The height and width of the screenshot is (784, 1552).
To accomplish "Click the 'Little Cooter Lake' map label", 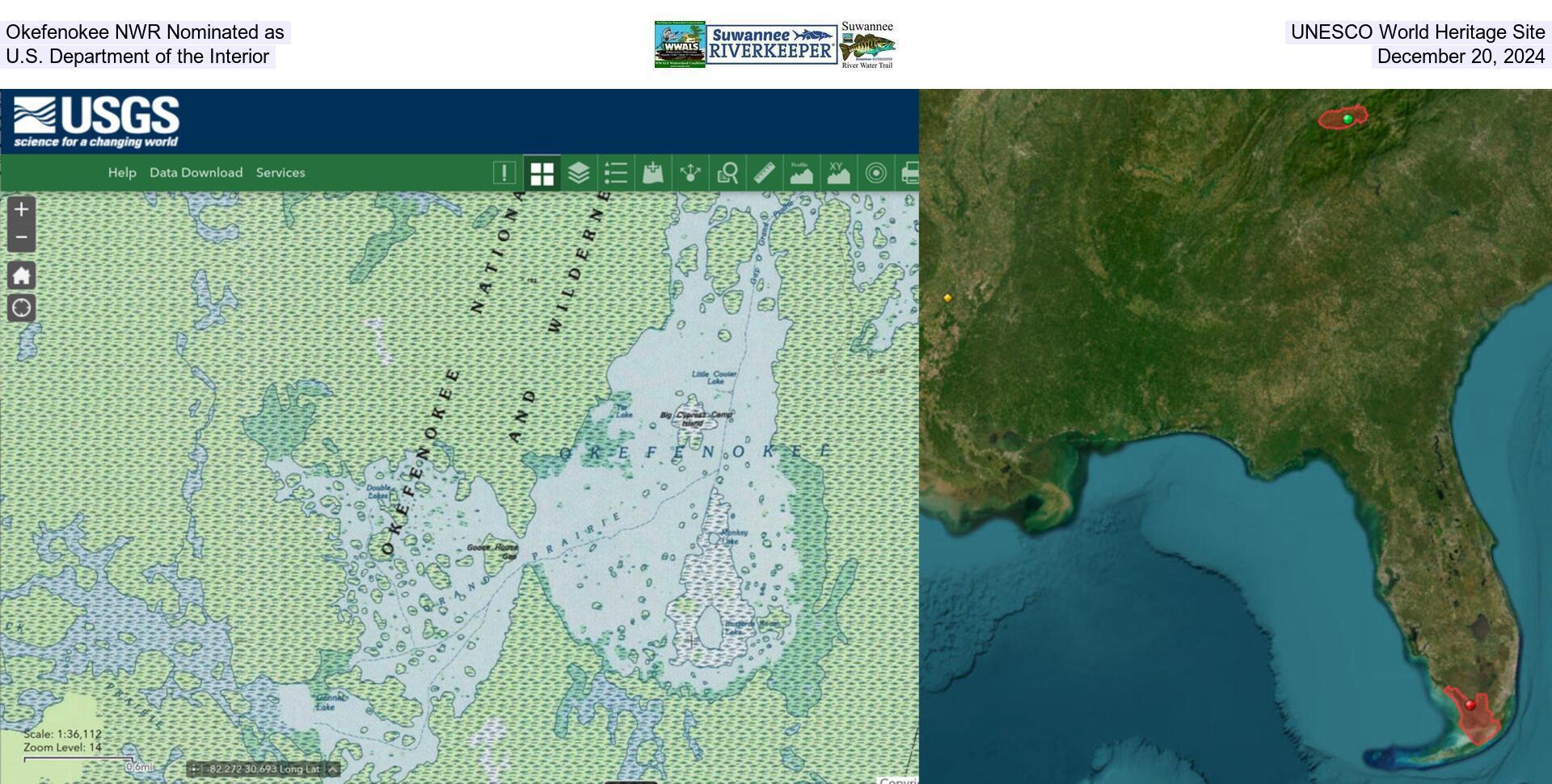I will [715, 377].
